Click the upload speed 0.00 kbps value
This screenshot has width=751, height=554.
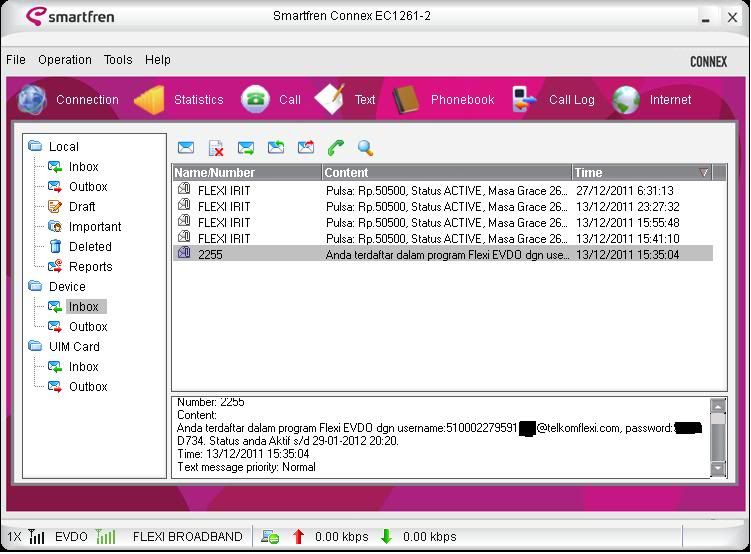coord(341,537)
